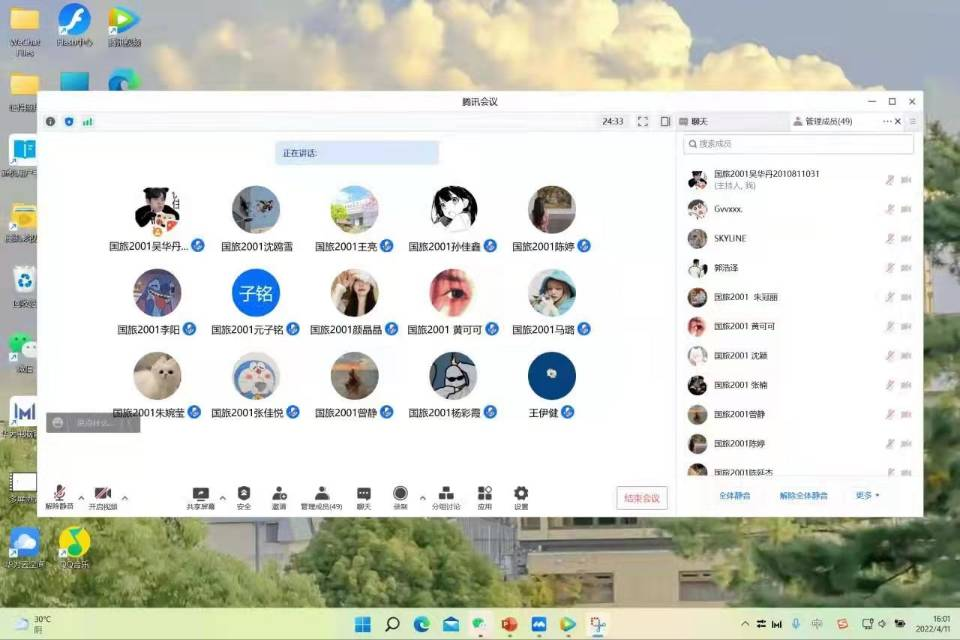The width and height of the screenshot is (960, 640).
Task: Open the 设置 settings gear
Action: click(x=521, y=494)
